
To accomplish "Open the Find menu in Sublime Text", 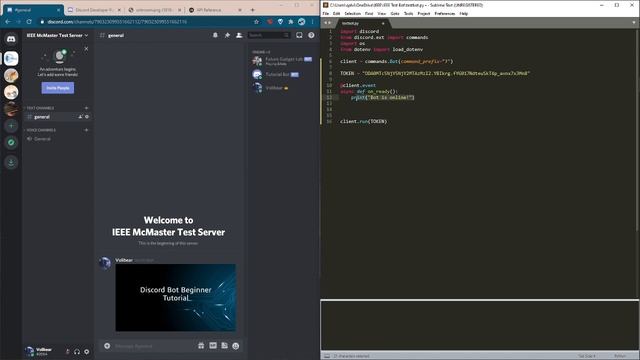I will click(369, 13).
